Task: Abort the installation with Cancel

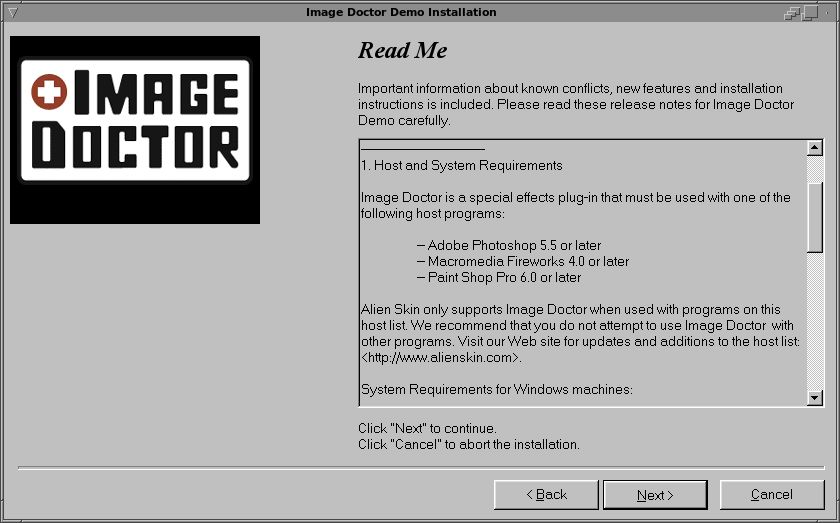Action: 771,495
